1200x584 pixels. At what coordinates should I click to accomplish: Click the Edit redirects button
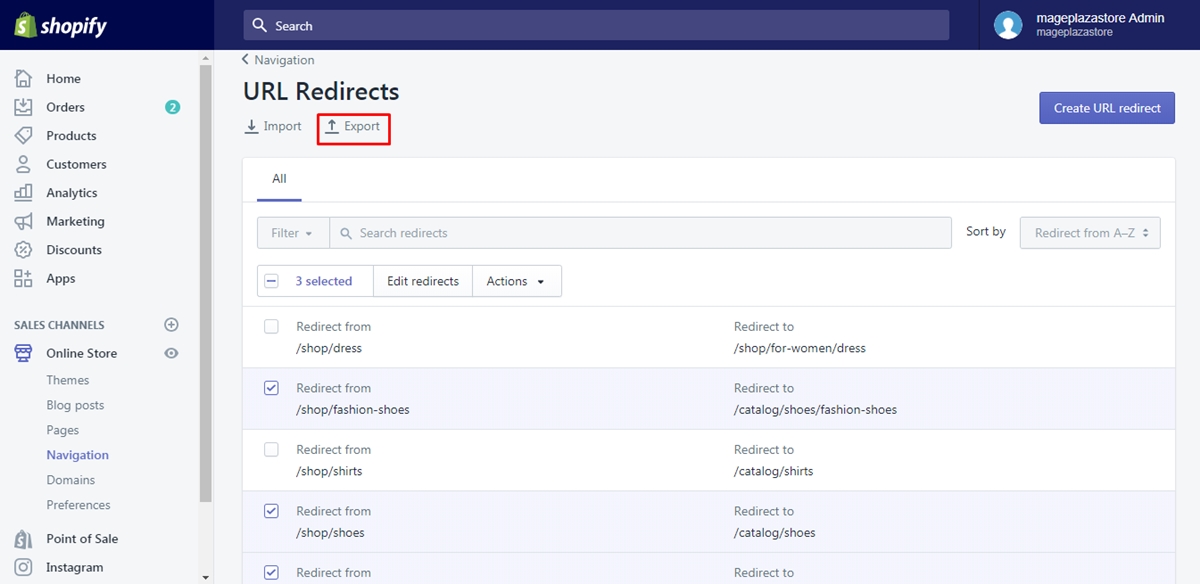tap(423, 281)
